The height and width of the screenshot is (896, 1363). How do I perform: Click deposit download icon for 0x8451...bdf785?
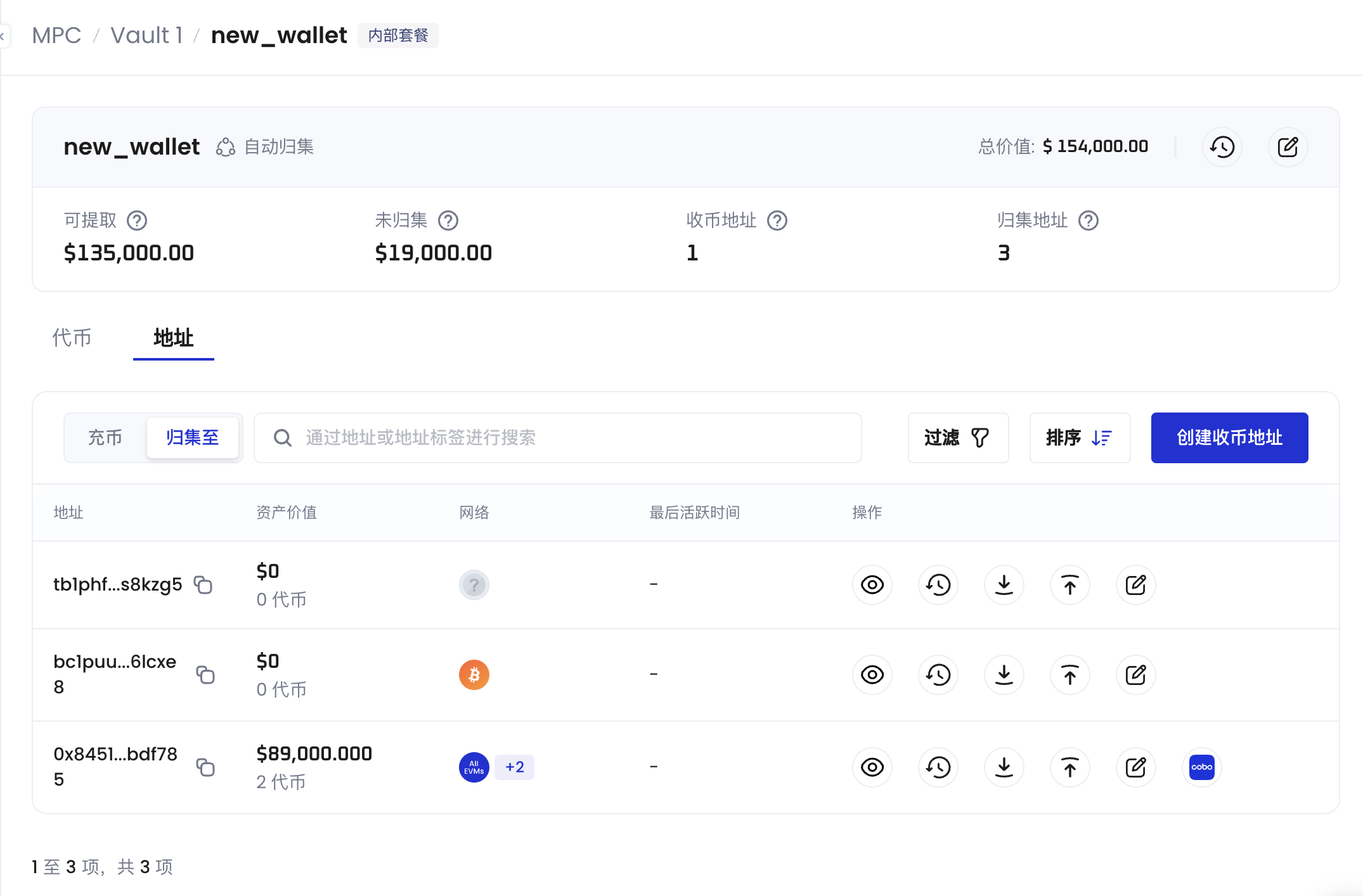[1004, 767]
